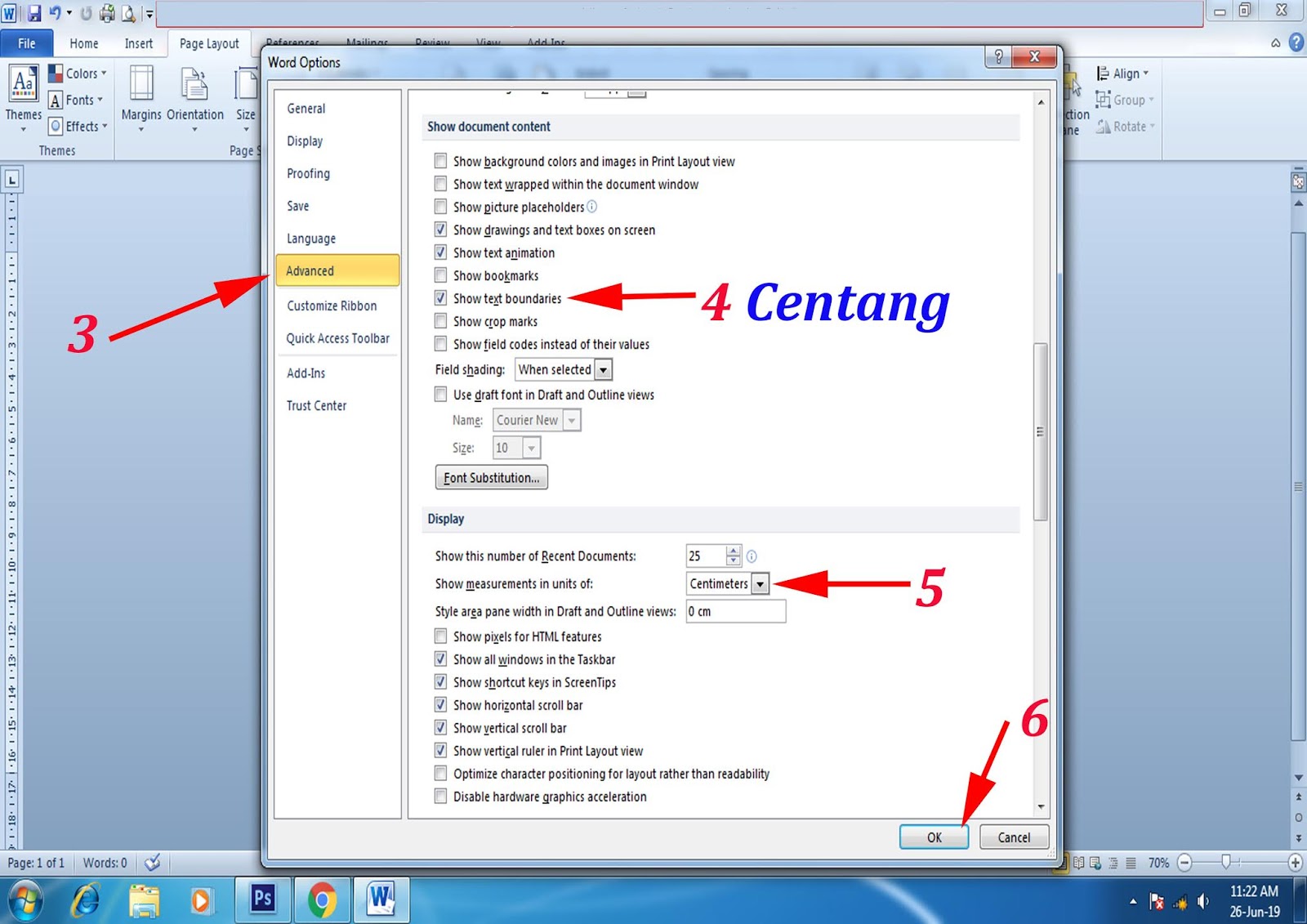Click the Word Options vertical scrollbar thumb
This screenshot has height=924, width=1307.
click(x=1041, y=431)
